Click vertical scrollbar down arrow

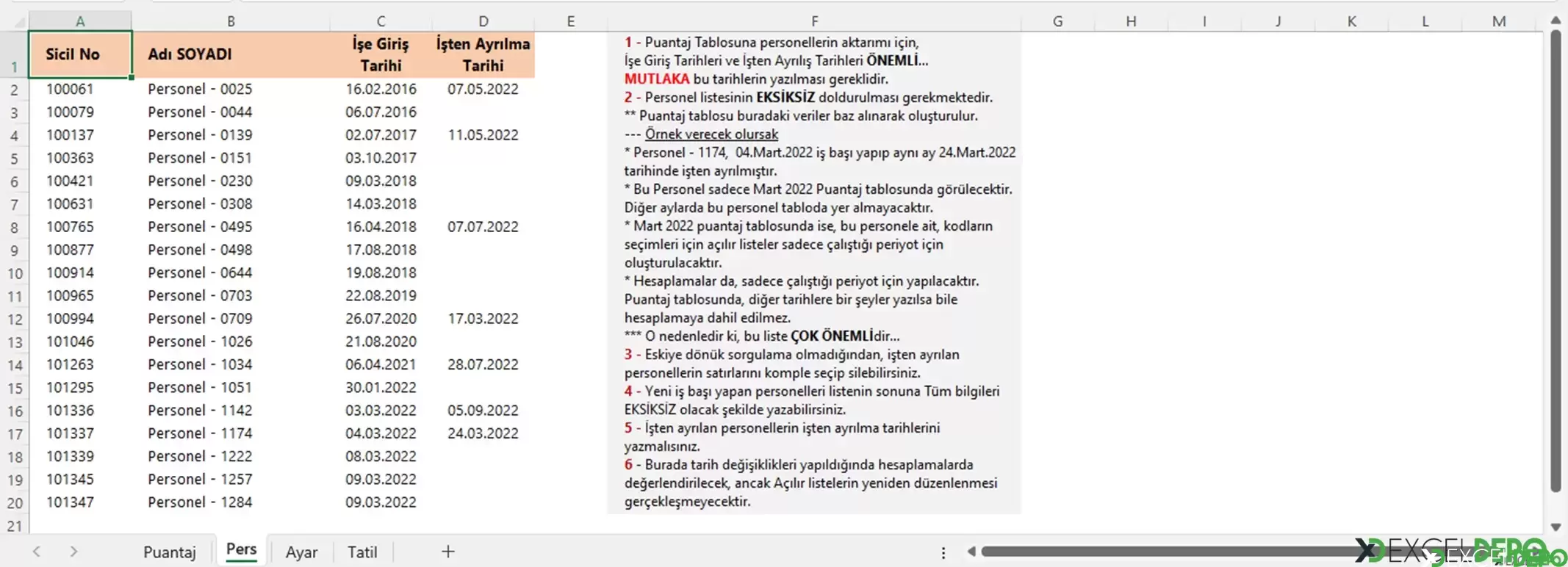point(1556,527)
